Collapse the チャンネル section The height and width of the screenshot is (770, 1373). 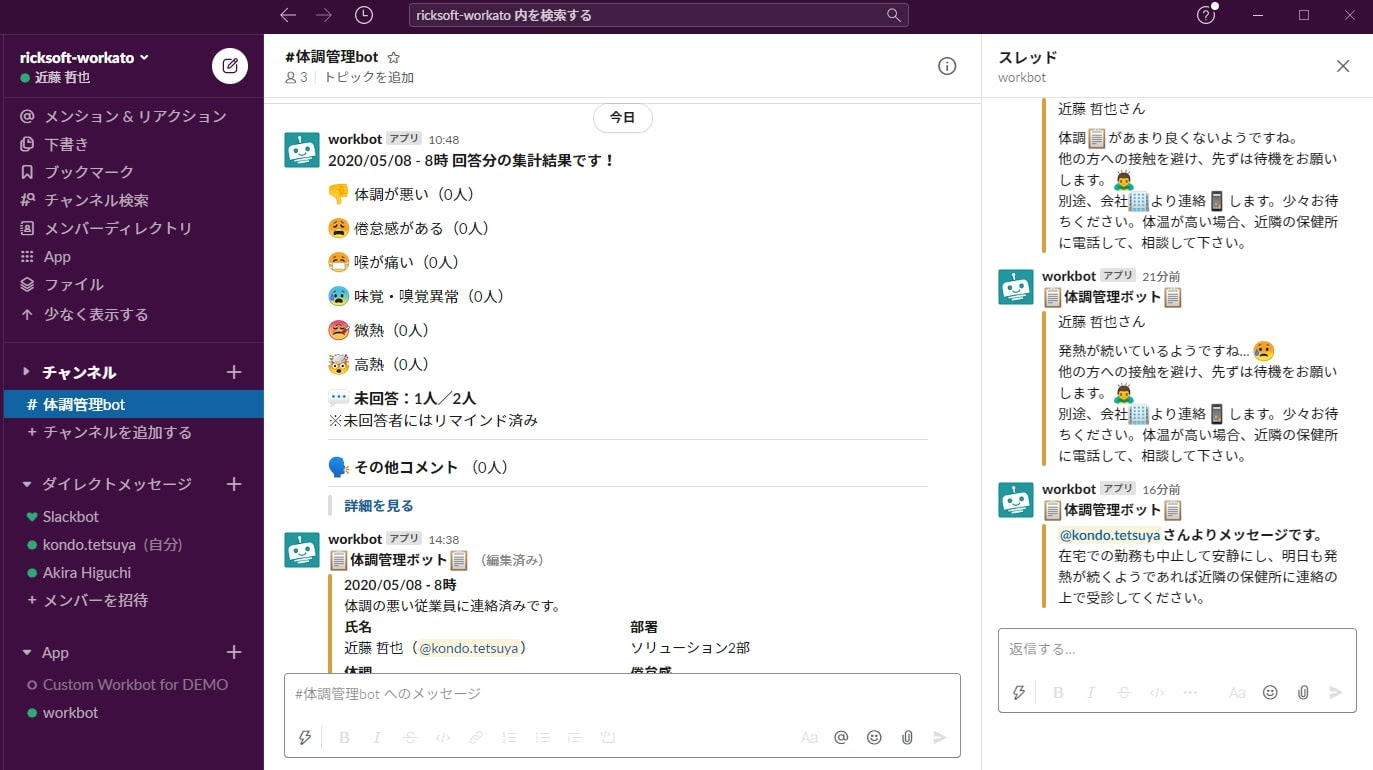tap(27, 372)
